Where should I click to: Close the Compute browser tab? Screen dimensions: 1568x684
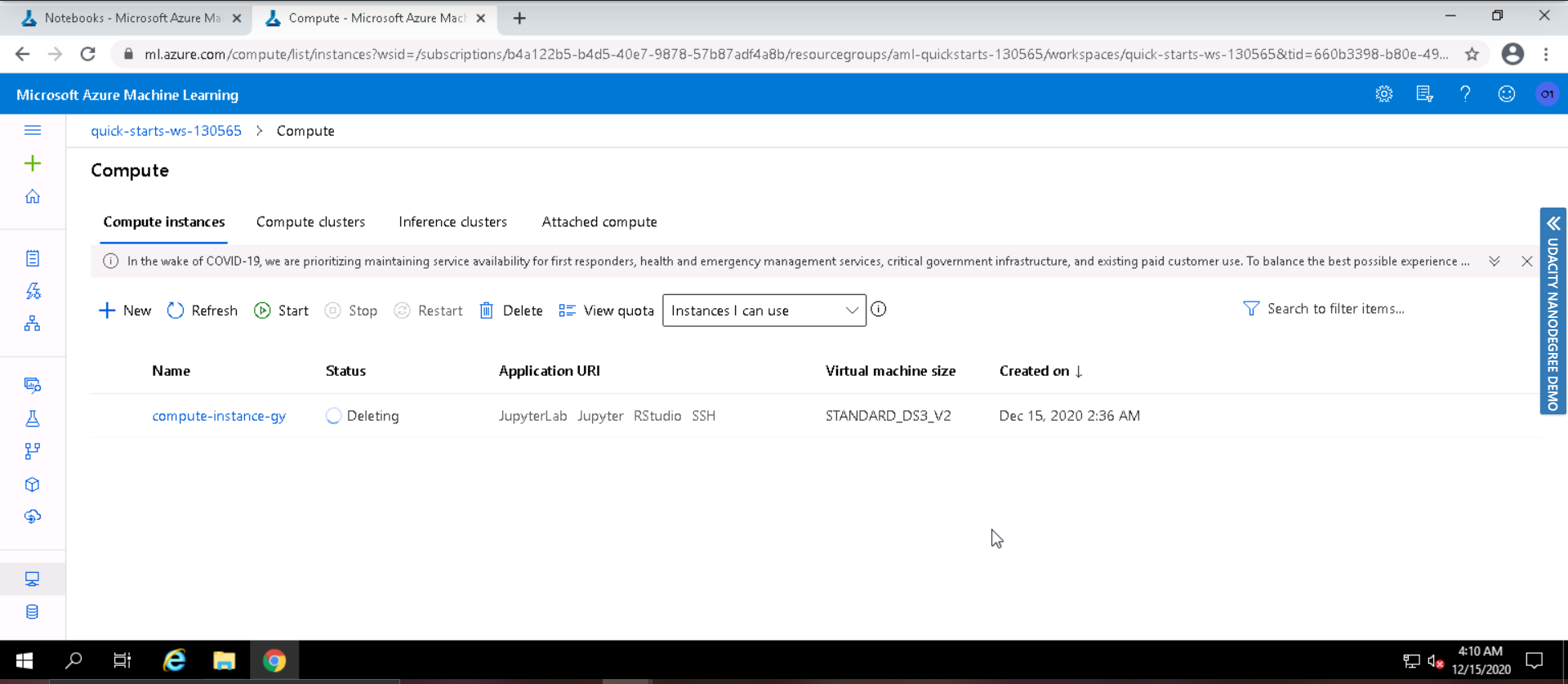click(x=481, y=18)
